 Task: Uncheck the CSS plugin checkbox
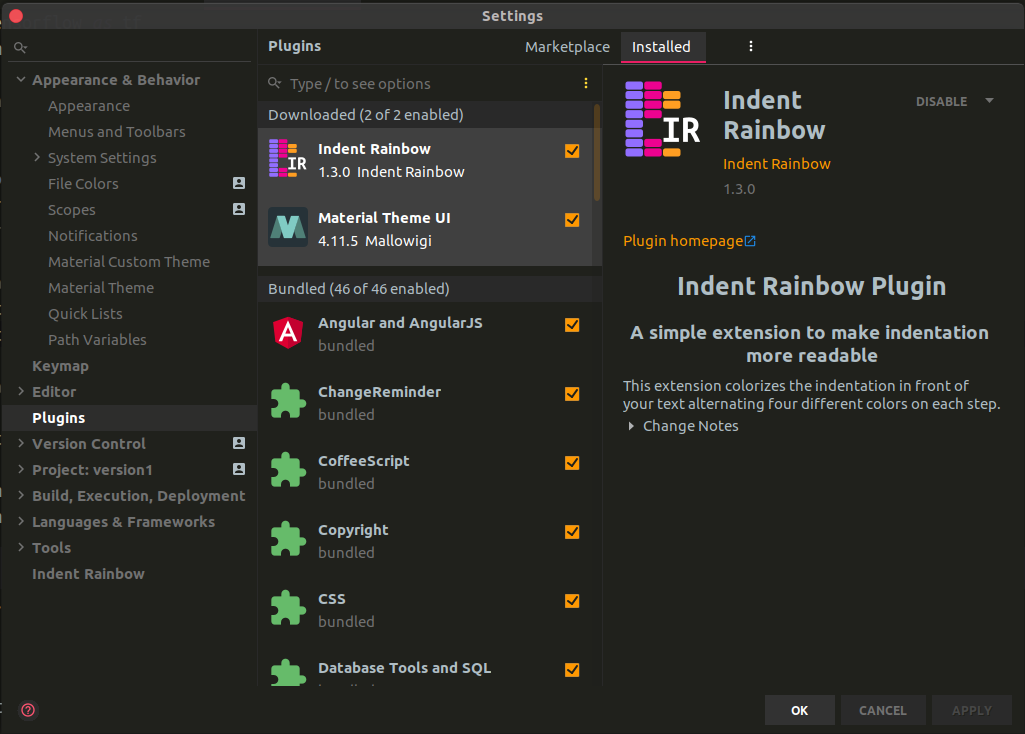point(572,601)
